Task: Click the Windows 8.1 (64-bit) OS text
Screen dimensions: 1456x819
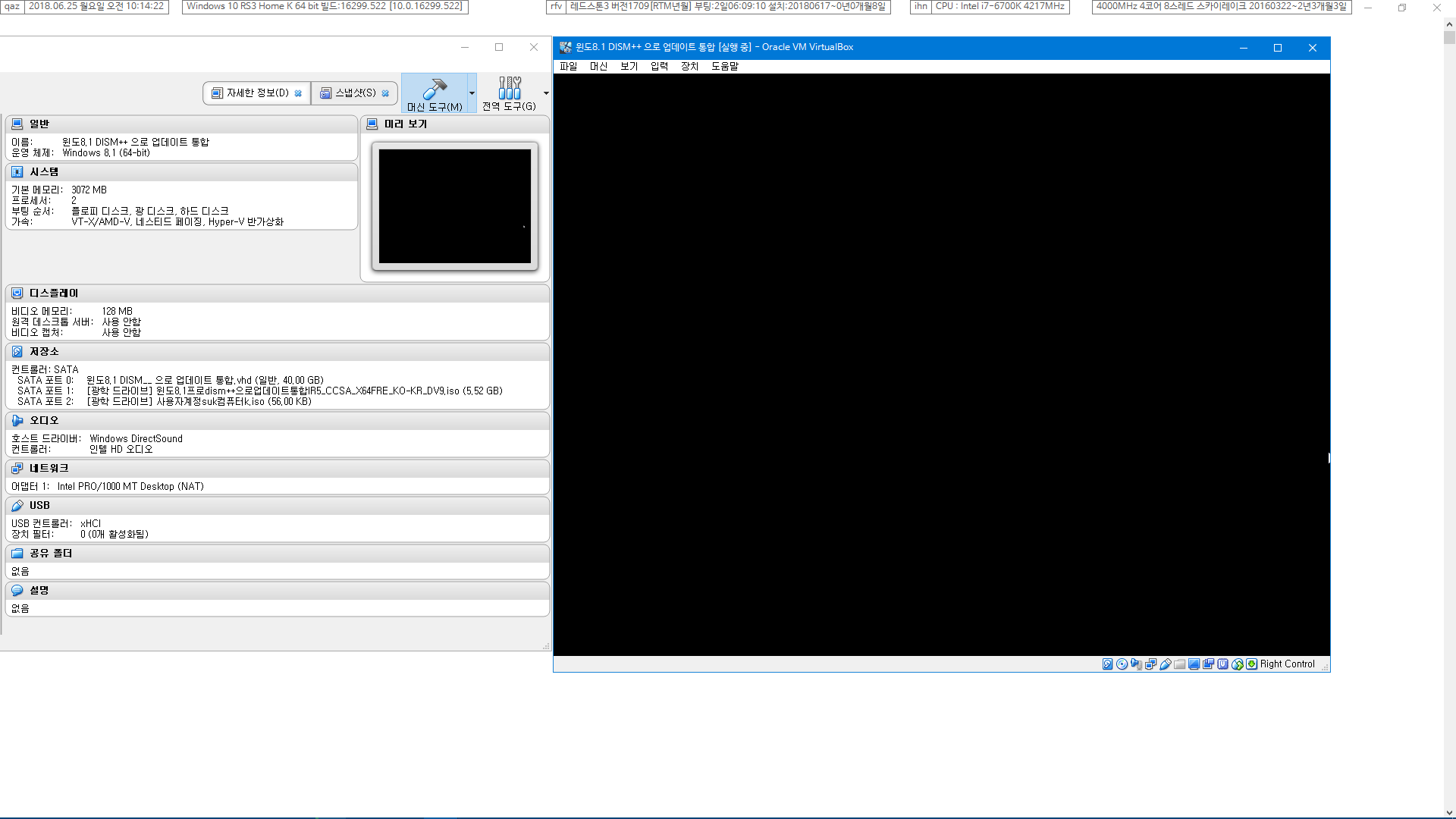Action: [106, 153]
